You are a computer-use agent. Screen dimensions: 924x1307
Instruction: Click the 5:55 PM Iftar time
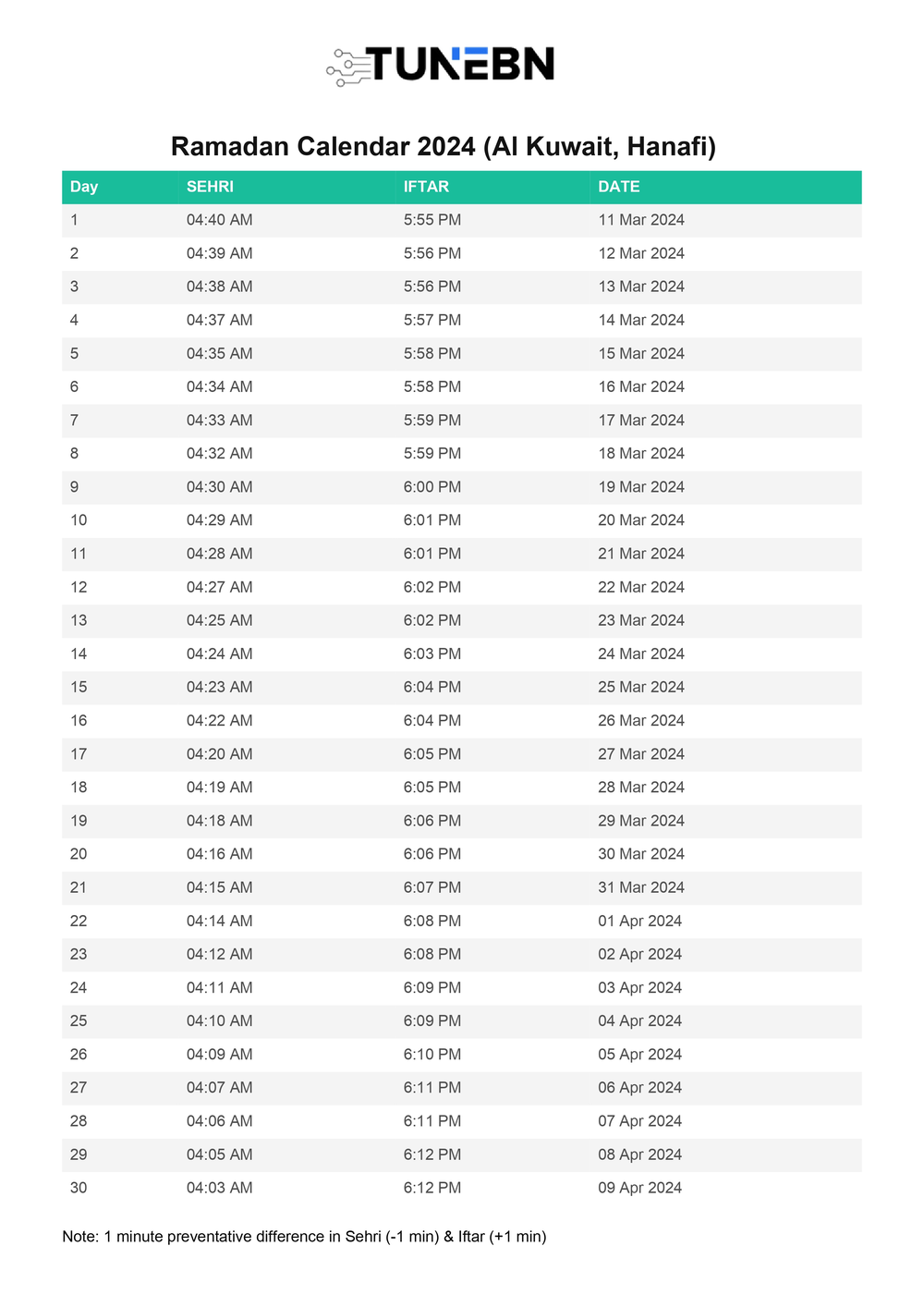[432, 220]
